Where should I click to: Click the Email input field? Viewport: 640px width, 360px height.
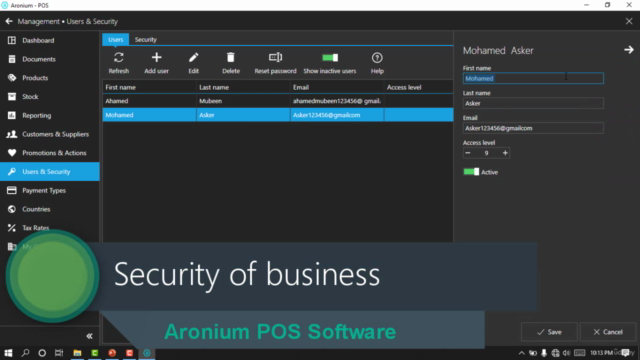533,128
